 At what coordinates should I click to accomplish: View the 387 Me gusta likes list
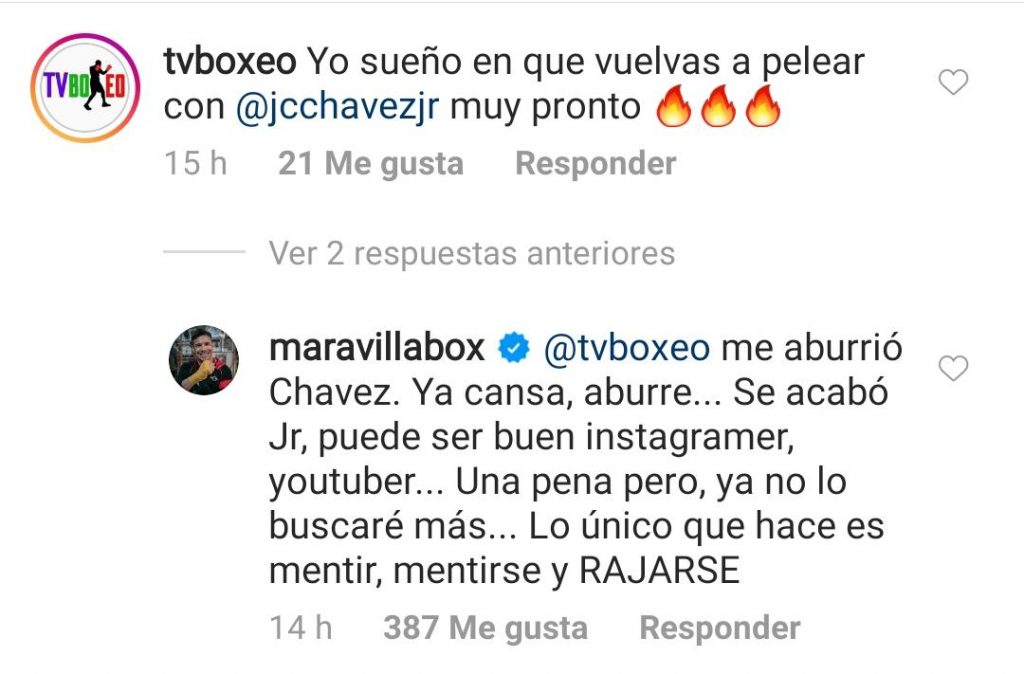(x=486, y=628)
